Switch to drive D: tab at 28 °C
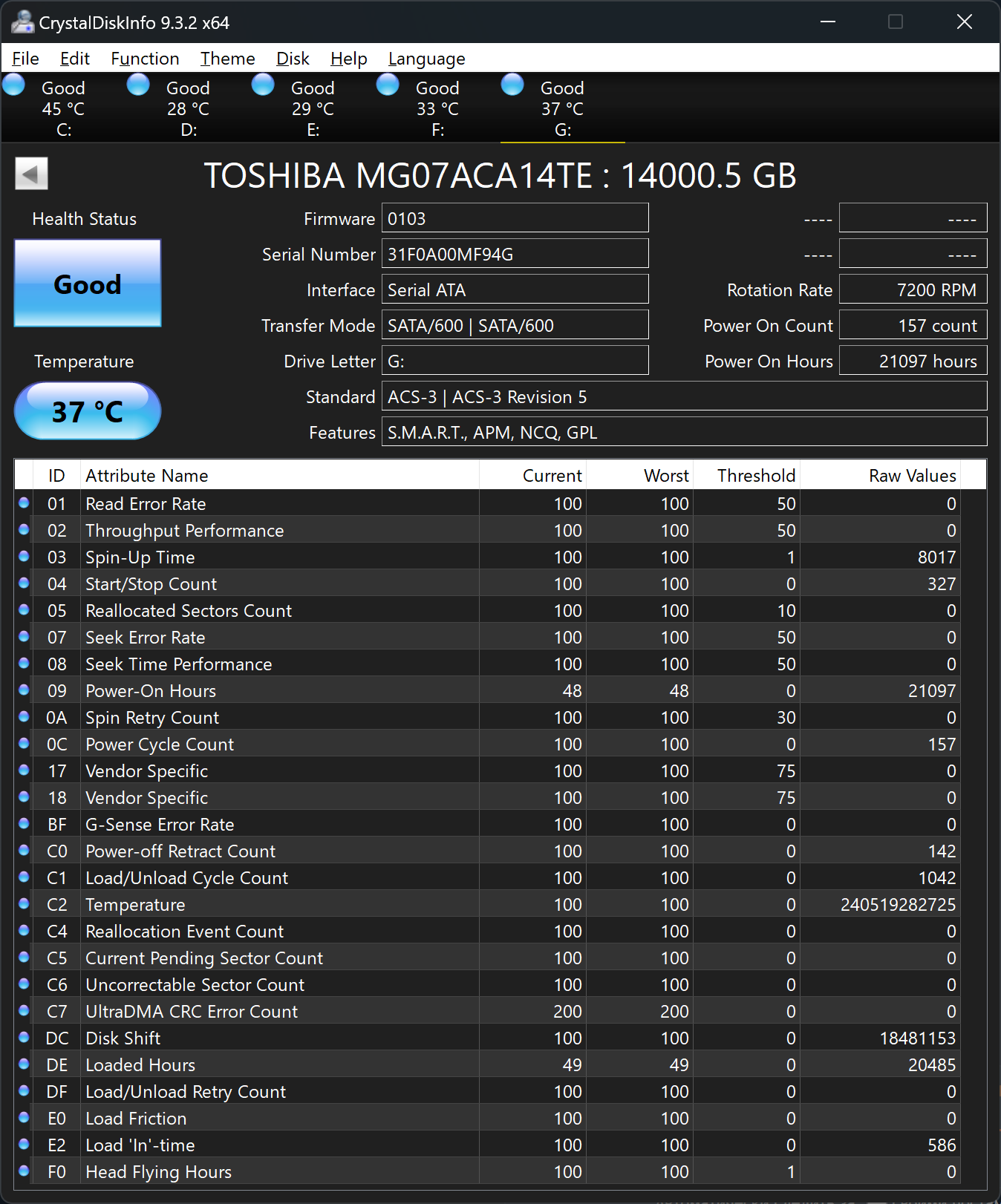 pos(189,108)
